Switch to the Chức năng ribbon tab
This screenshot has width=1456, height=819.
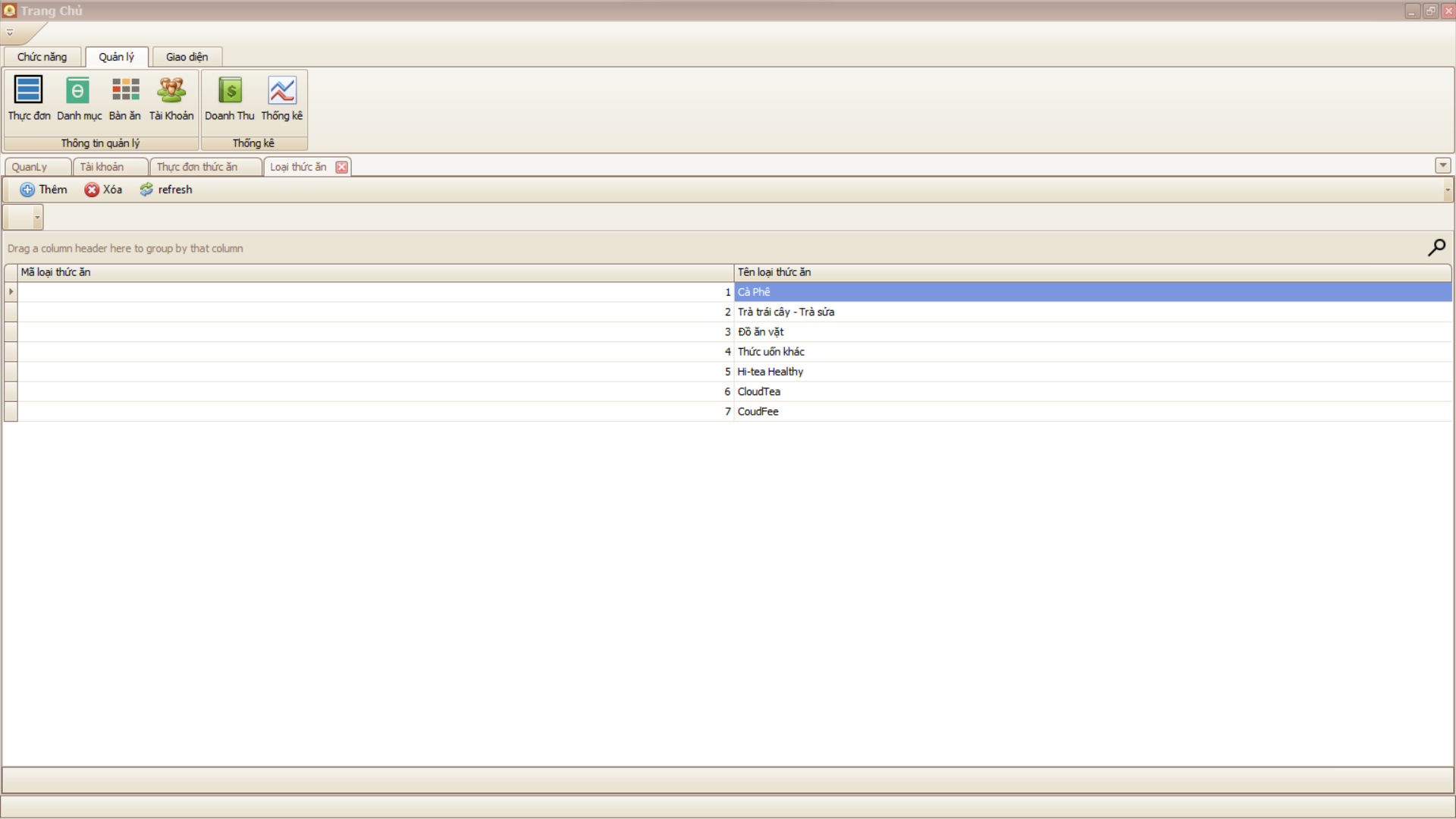click(x=42, y=57)
